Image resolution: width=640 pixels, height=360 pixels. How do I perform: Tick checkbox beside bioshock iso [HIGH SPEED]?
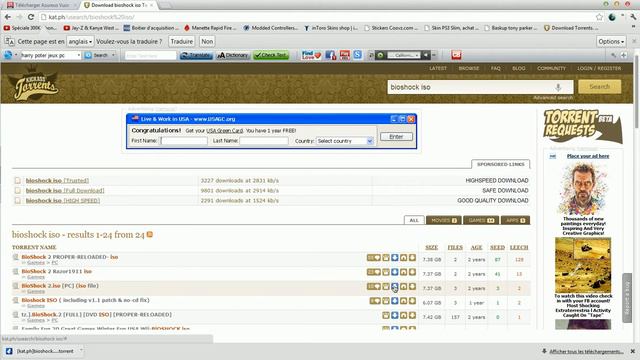point(17,200)
